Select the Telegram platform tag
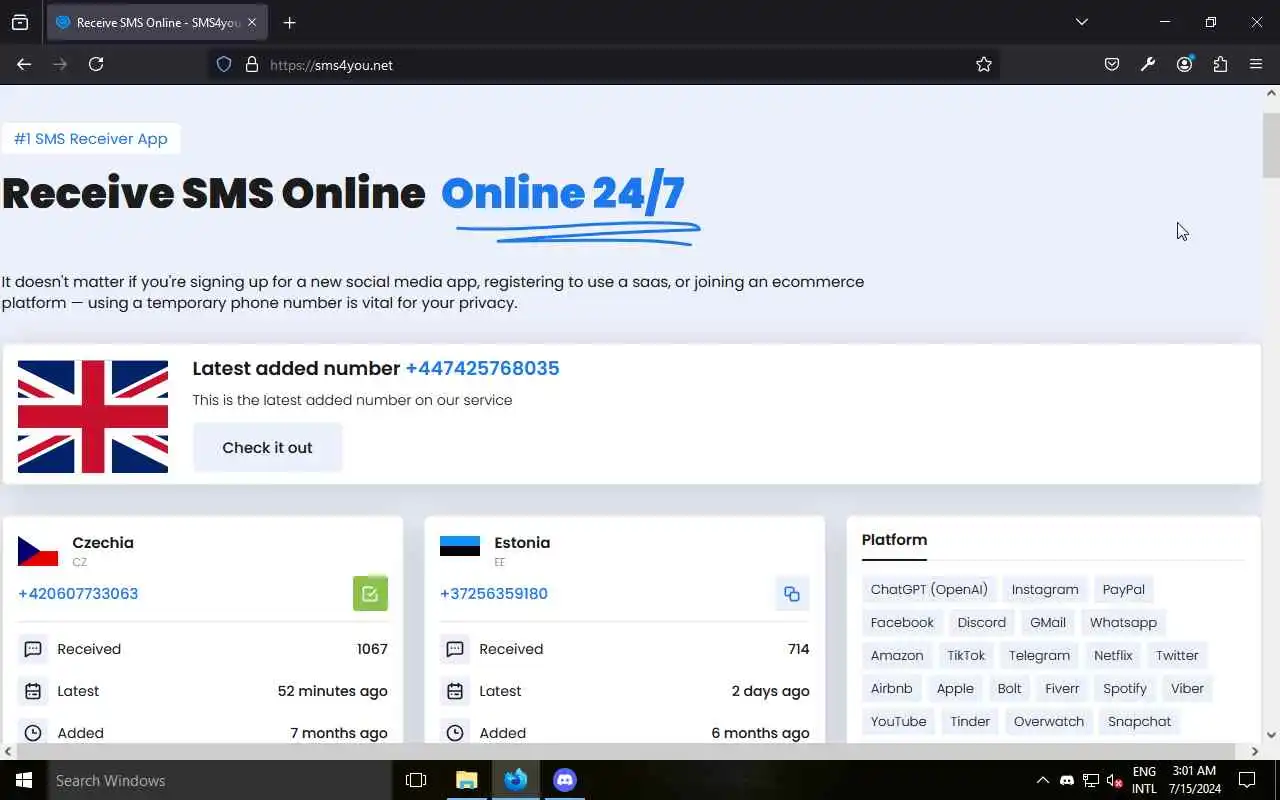 1039,655
